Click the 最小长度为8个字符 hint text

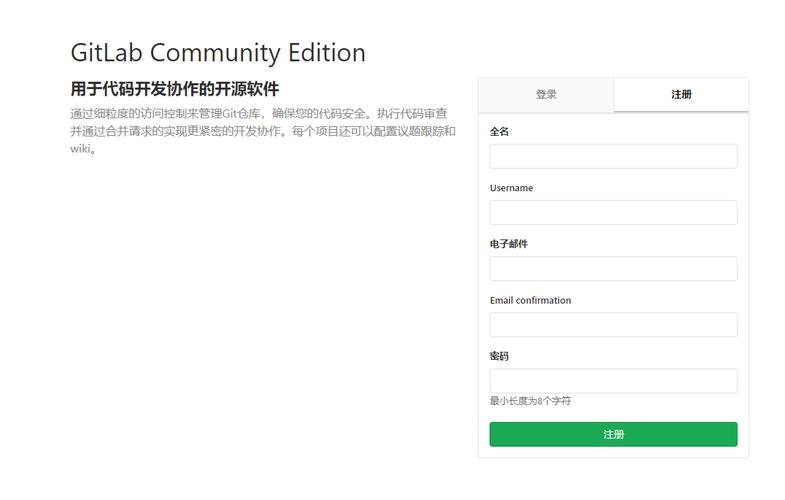(x=530, y=401)
